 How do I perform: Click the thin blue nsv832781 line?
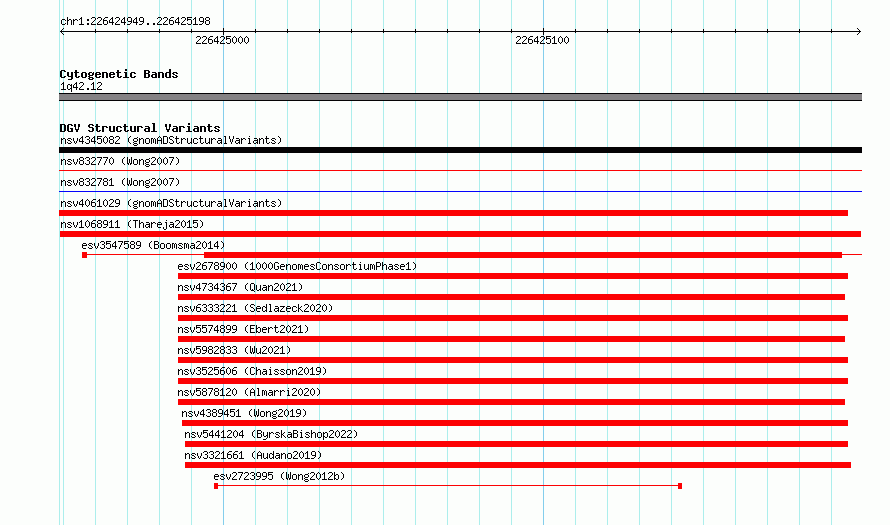click(460, 191)
